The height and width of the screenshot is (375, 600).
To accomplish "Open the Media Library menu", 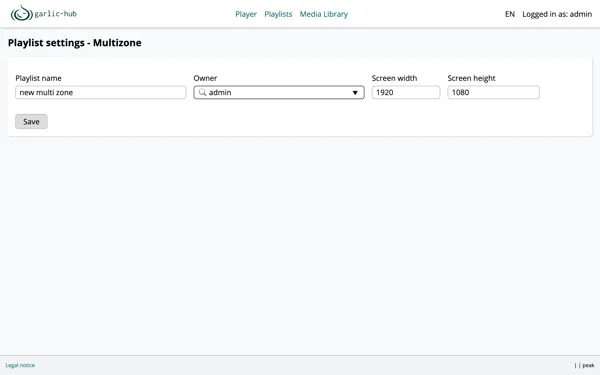I will tap(324, 14).
